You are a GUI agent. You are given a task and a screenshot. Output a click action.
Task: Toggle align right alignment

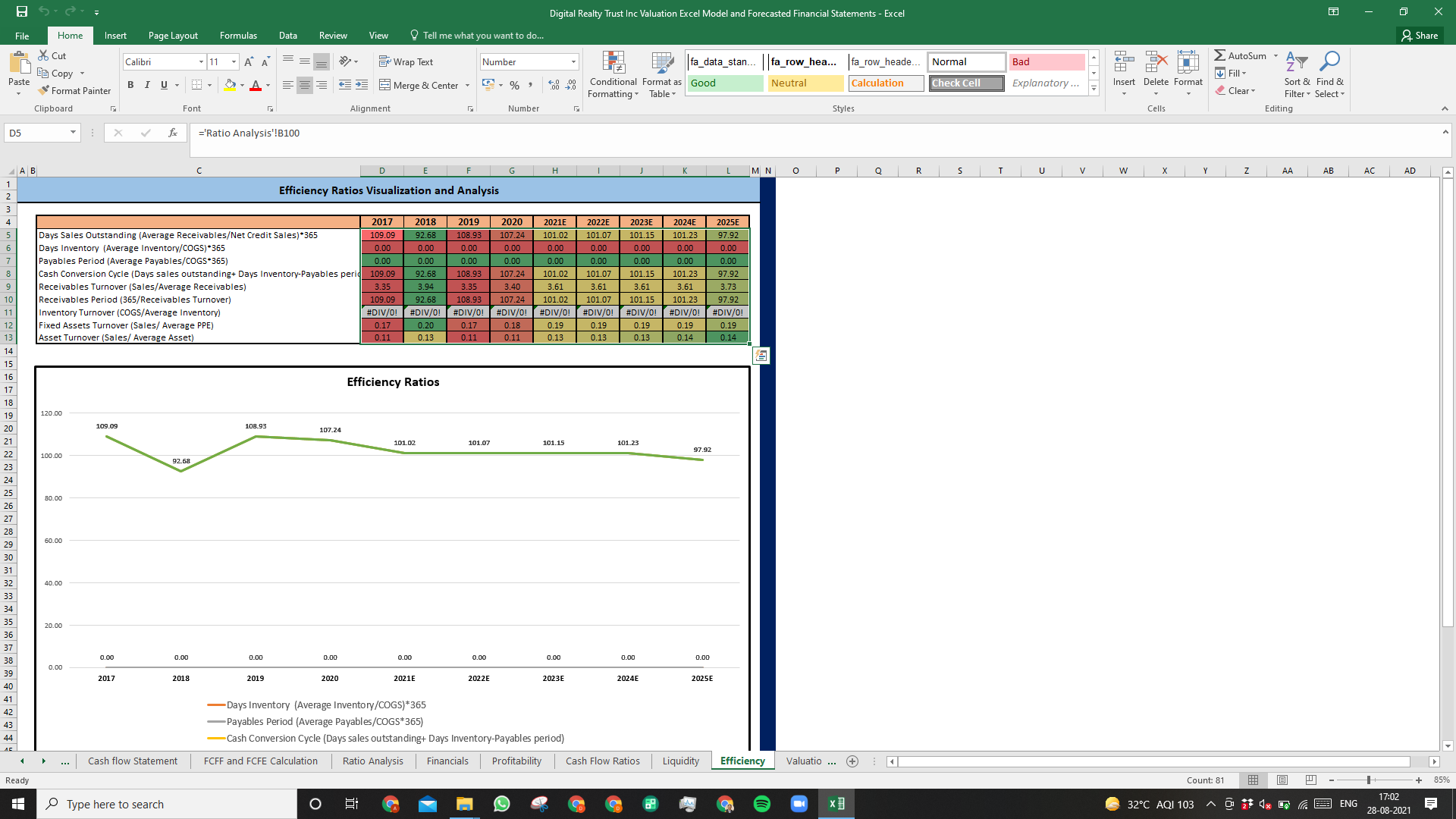point(322,85)
